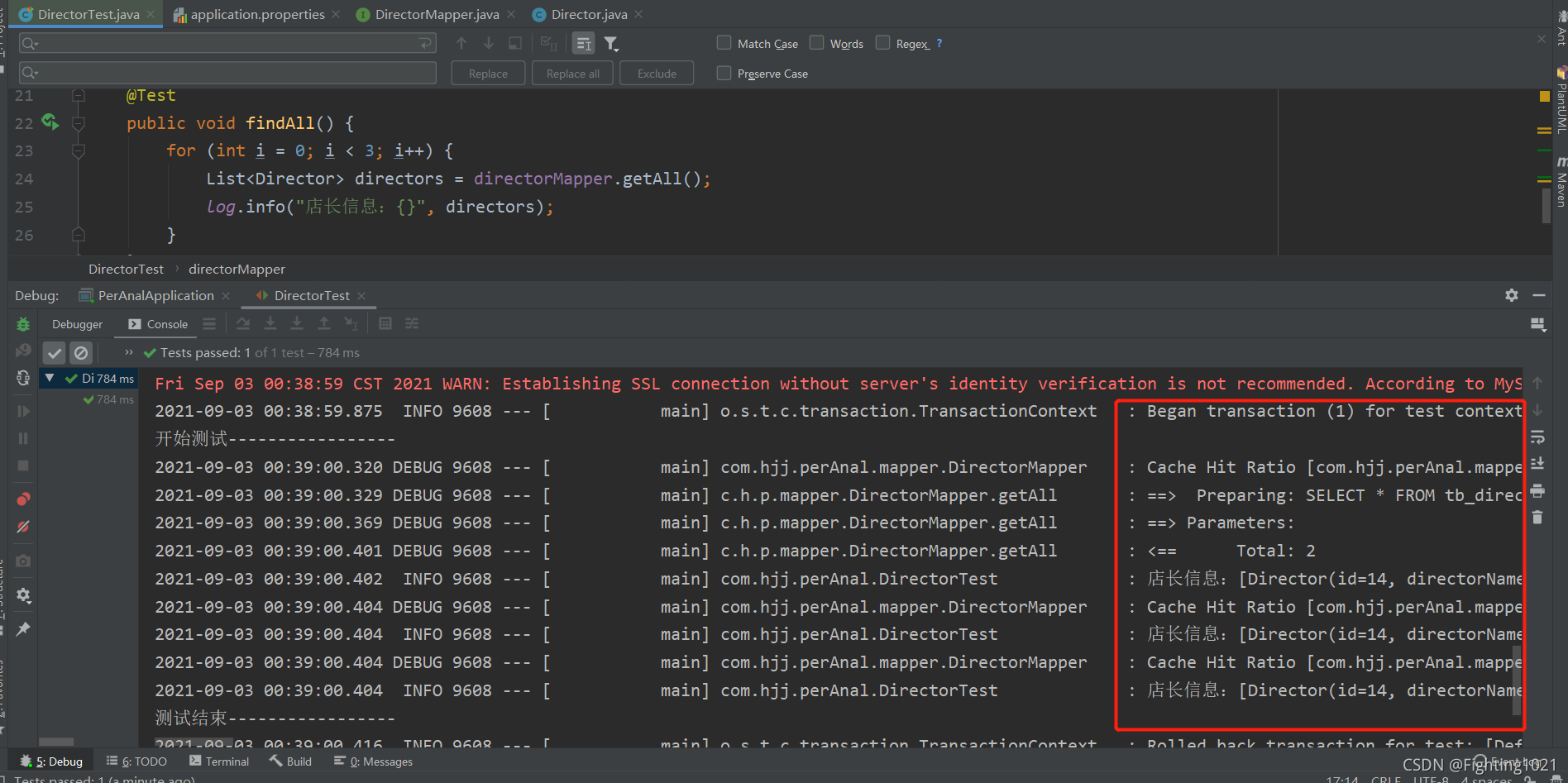Enable the Preserve Case checkbox
Image resolution: width=1568 pixels, height=783 pixels.
[x=724, y=73]
